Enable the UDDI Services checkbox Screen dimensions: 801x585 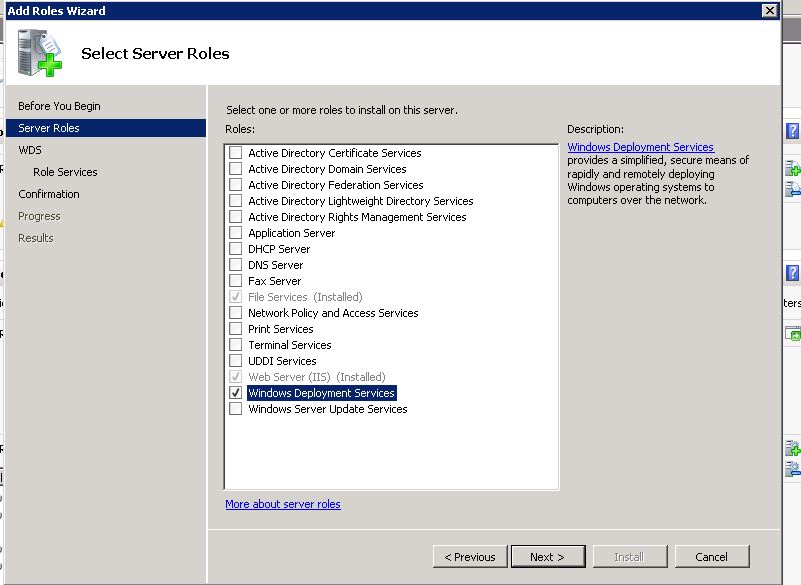(x=235, y=361)
